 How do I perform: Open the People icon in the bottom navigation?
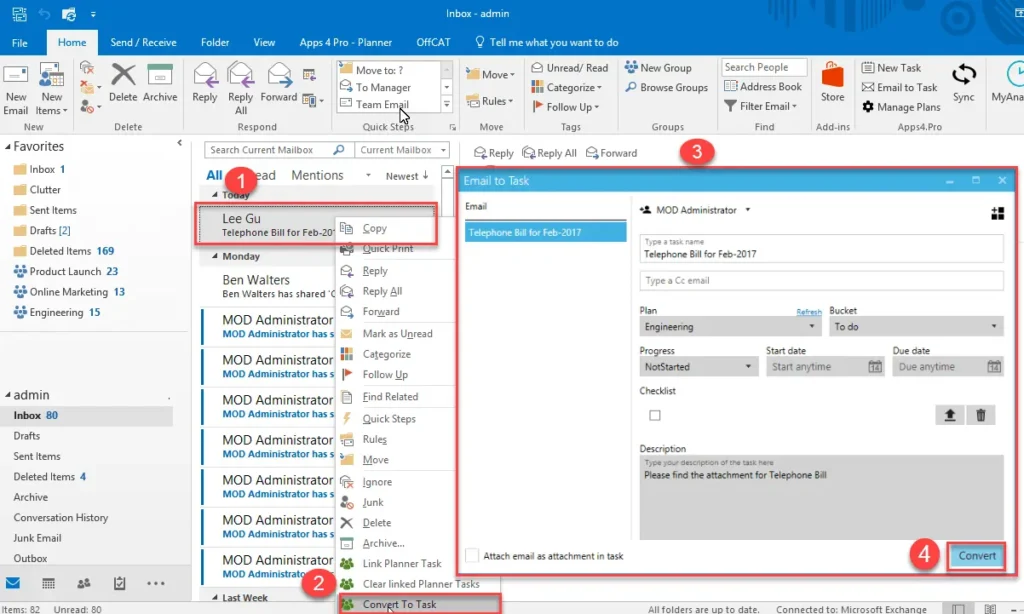click(x=84, y=583)
